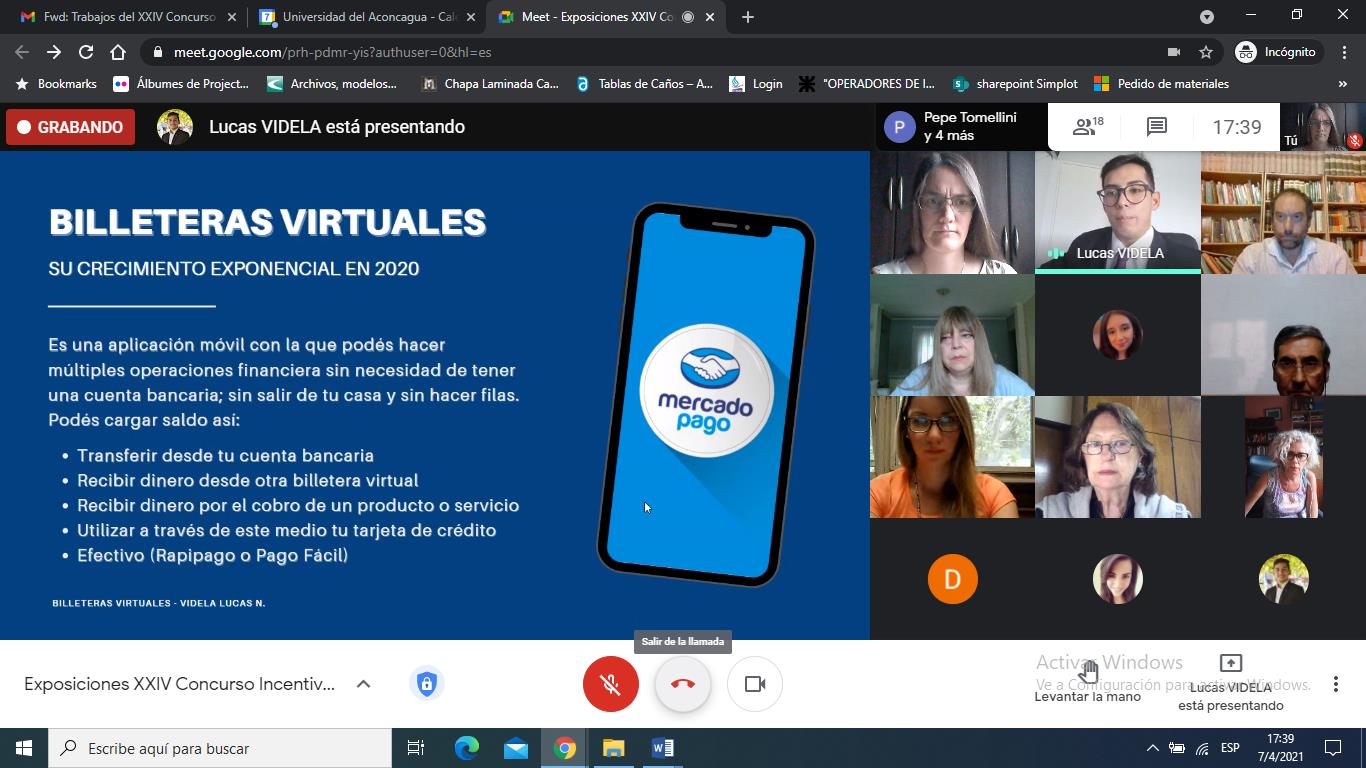This screenshot has width=1366, height=768.
Task: Open taskbar clock 17:39 7/4/2021
Action: point(1280,748)
